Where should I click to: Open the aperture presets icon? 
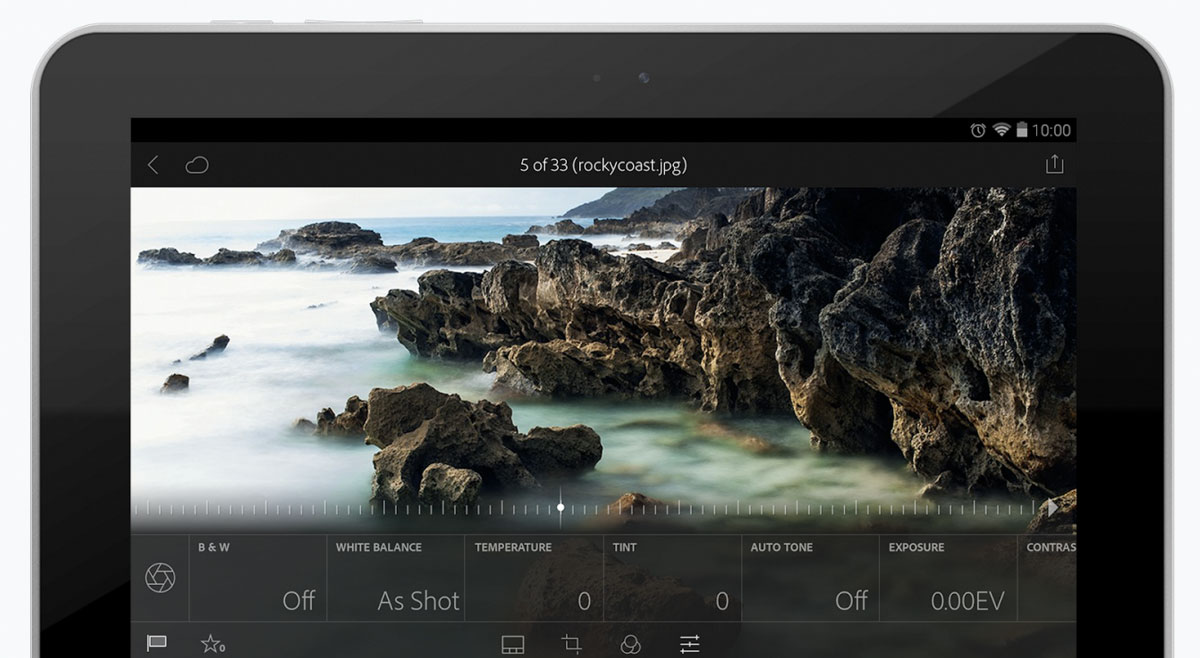tap(160, 577)
